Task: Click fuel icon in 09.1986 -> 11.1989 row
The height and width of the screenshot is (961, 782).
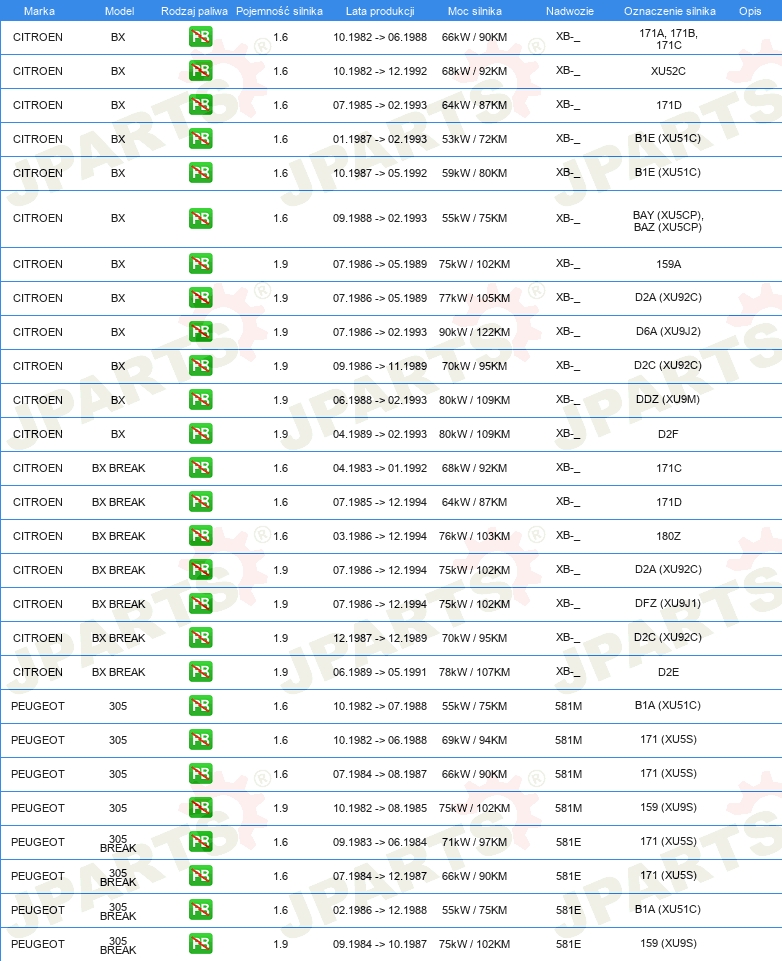Action: (x=200, y=366)
